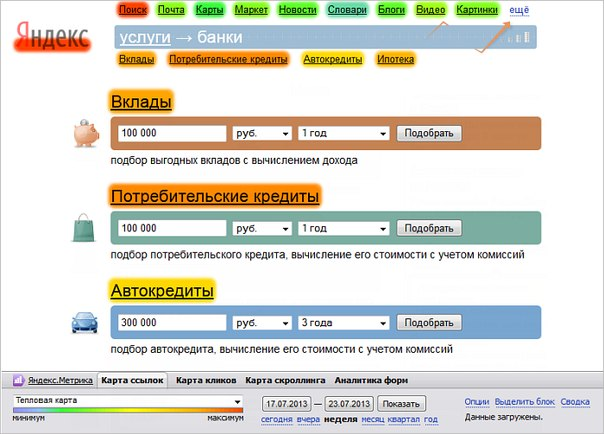Select the сегодня period link

[277, 419]
